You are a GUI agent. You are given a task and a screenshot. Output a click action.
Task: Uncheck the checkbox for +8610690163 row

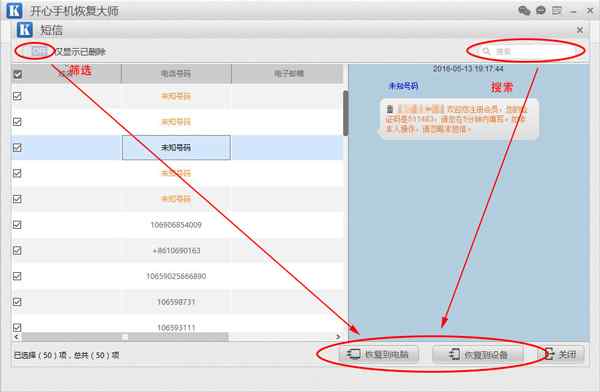[x=17, y=250]
